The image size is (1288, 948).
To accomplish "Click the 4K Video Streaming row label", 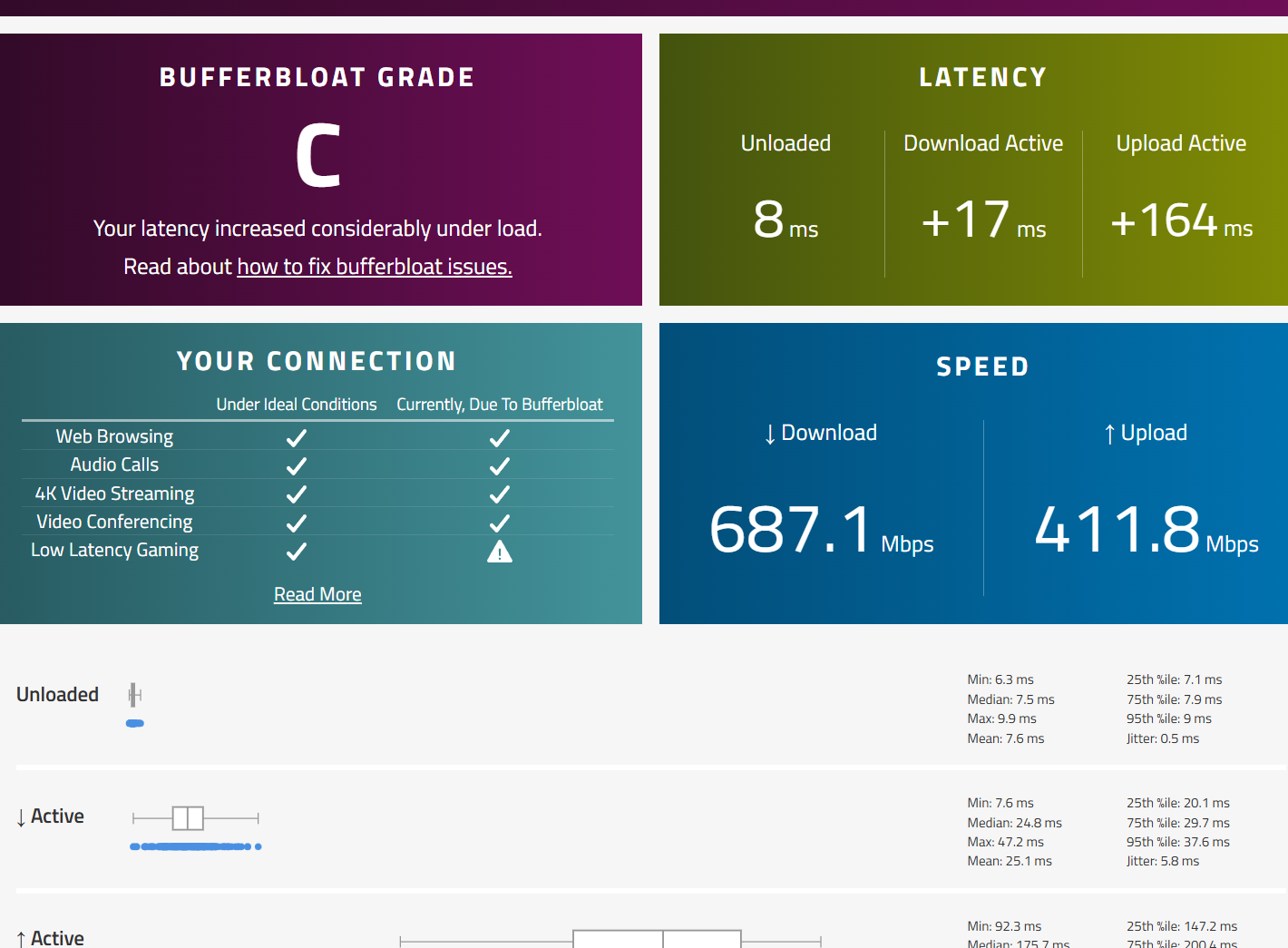I will point(114,494).
